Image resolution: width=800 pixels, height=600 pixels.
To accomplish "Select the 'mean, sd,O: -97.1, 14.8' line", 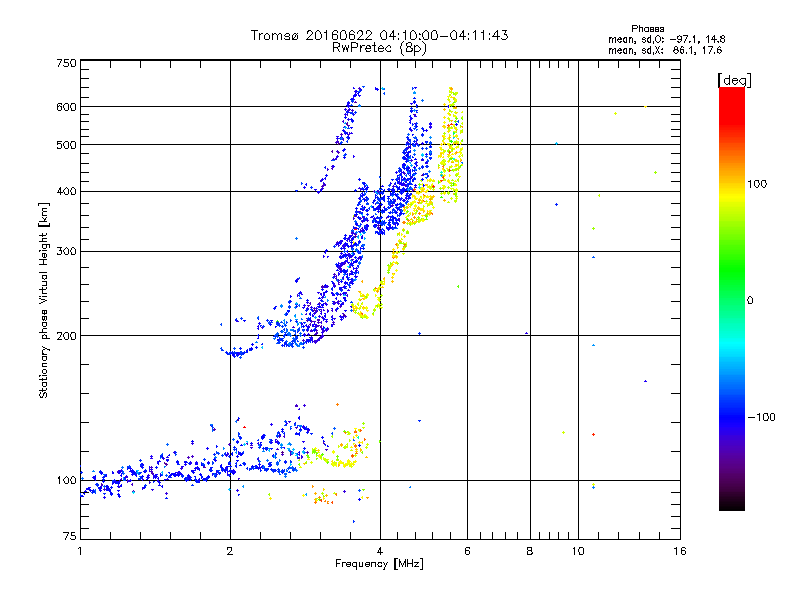I will pyautogui.click(x=666, y=39).
